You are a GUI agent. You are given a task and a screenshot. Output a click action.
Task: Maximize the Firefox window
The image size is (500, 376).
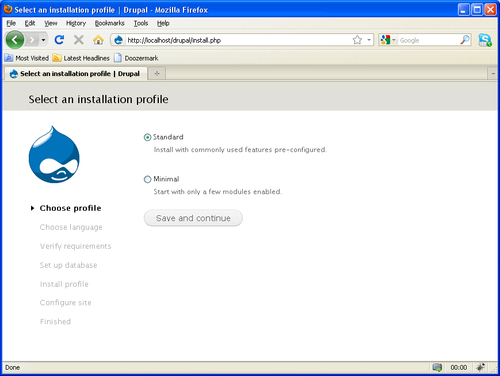[477, 10]
